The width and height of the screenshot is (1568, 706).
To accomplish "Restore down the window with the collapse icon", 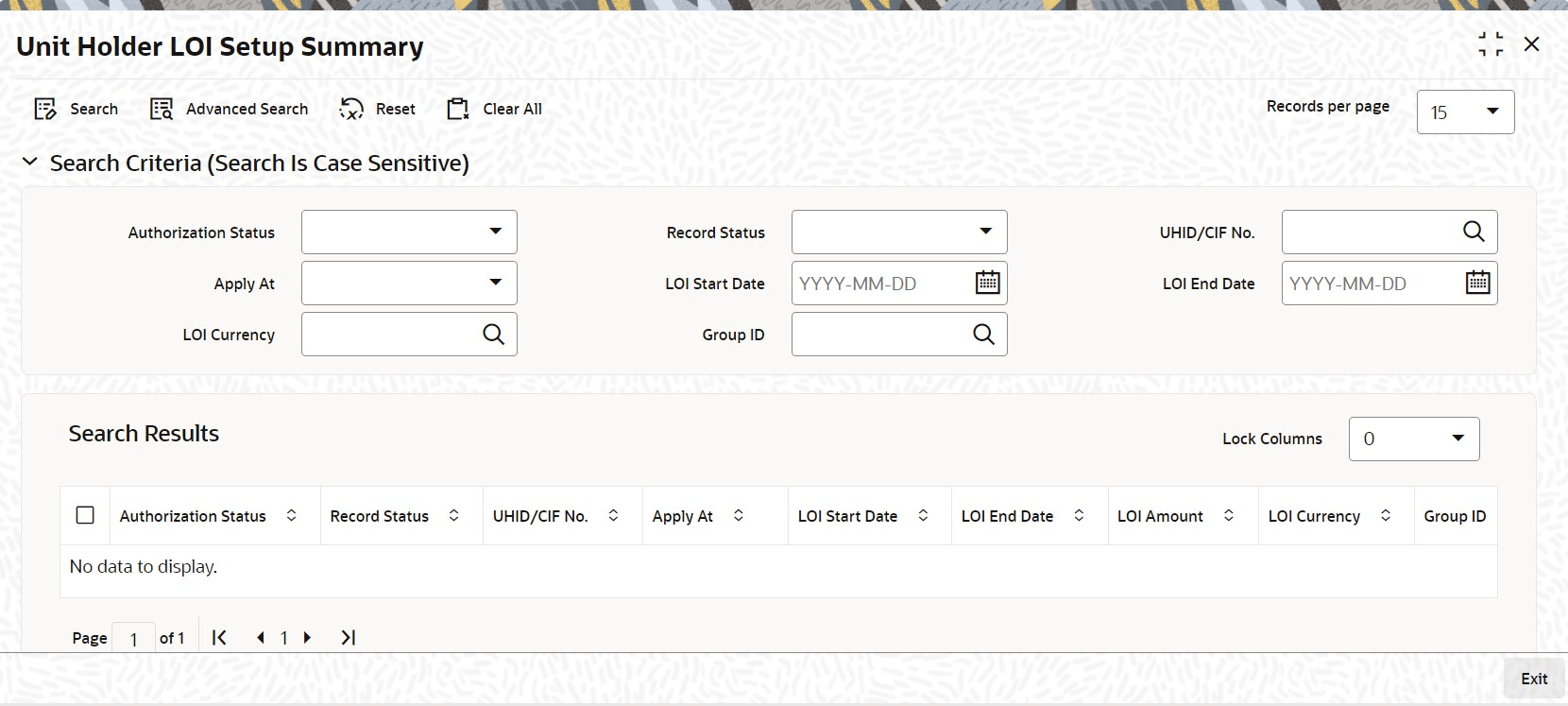I will point(1491,43).
